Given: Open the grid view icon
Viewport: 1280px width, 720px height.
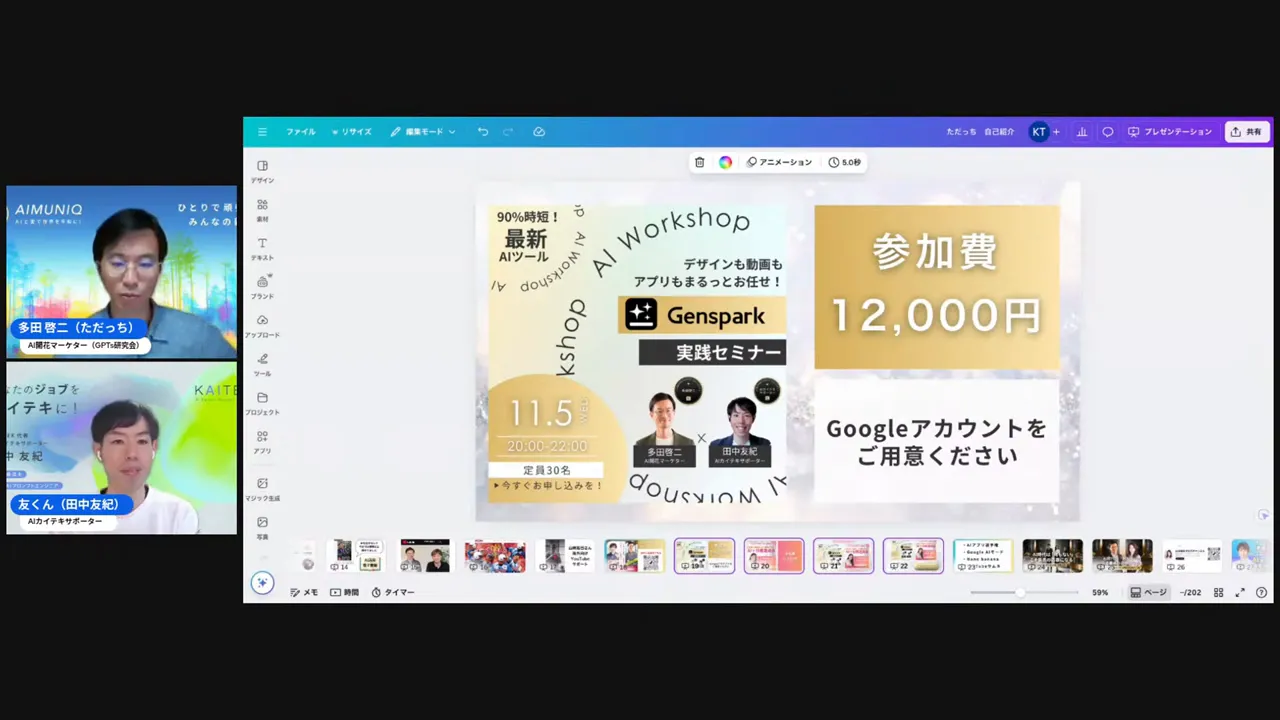Looking at the screenshot, I should [x=1218, y=593].
